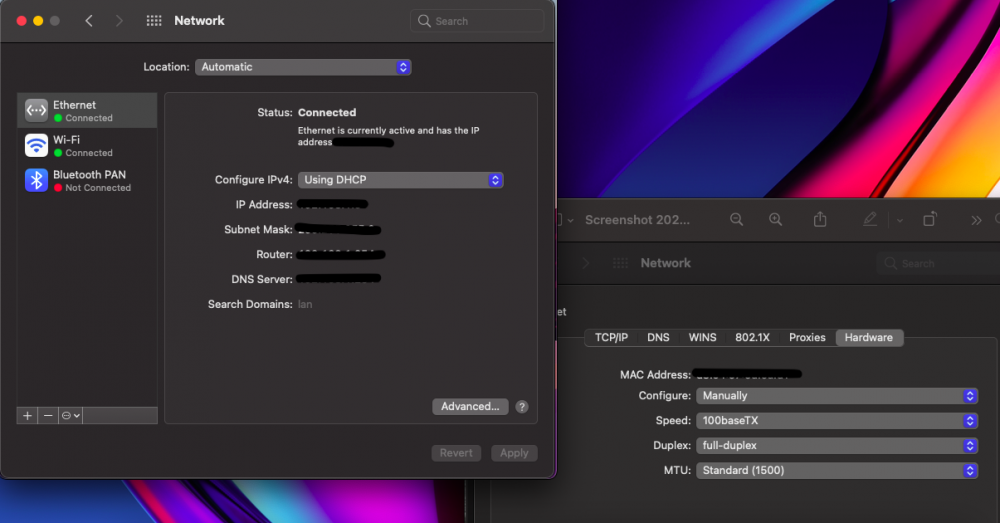
Task: Click the Revert button
Action: coord(456,453)
